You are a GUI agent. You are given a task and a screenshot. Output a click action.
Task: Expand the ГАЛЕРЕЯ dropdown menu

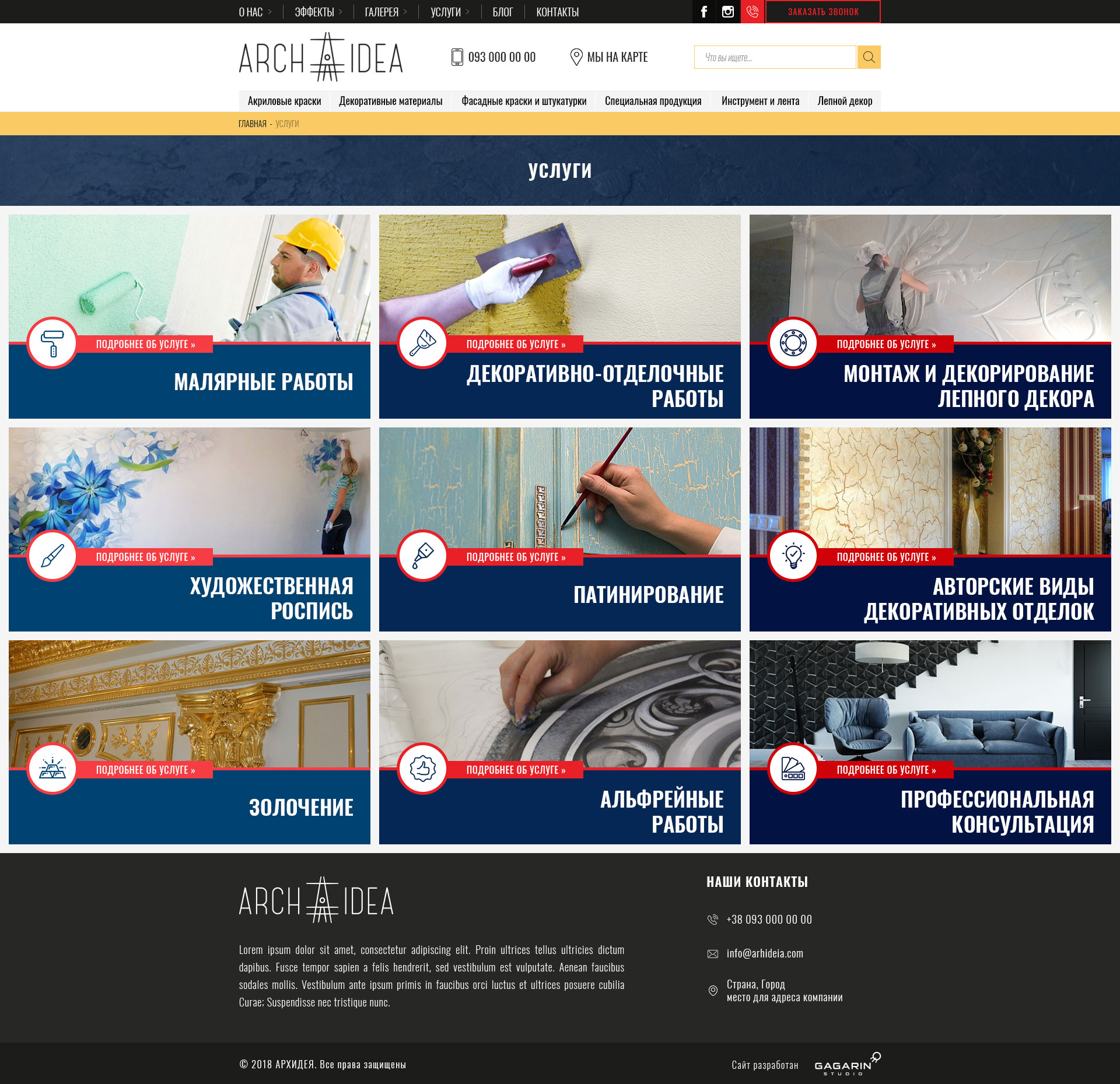(386, 12)
